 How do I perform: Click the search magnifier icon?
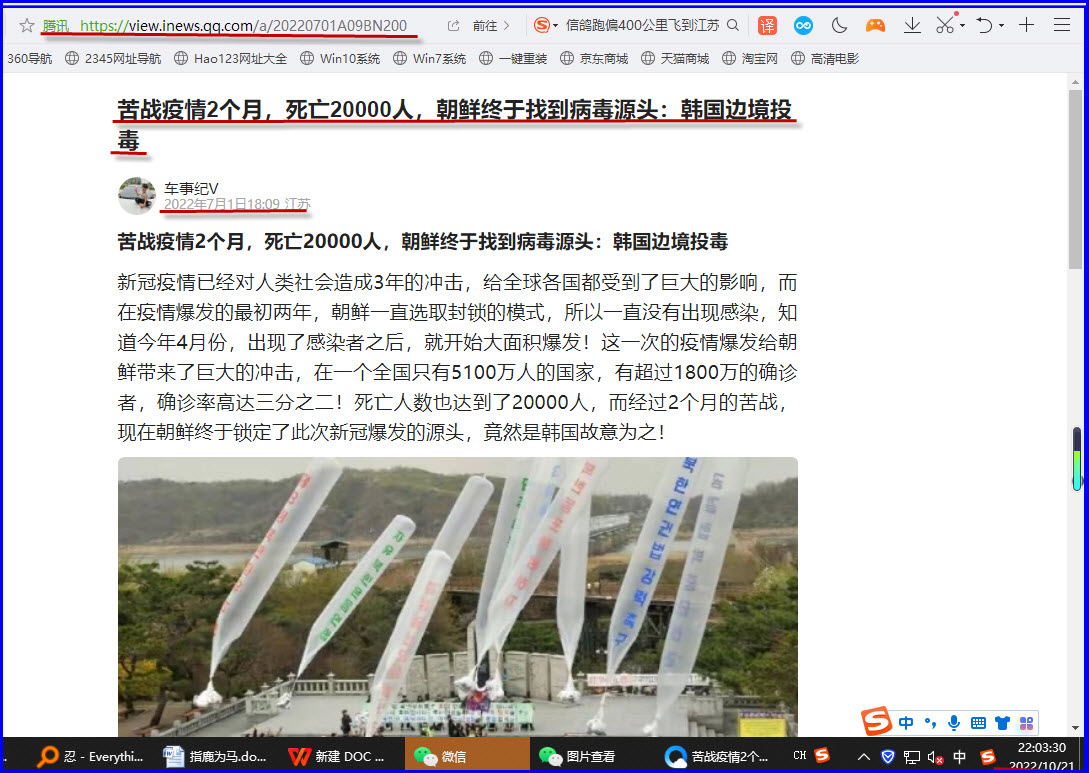(x=733, y=25)
